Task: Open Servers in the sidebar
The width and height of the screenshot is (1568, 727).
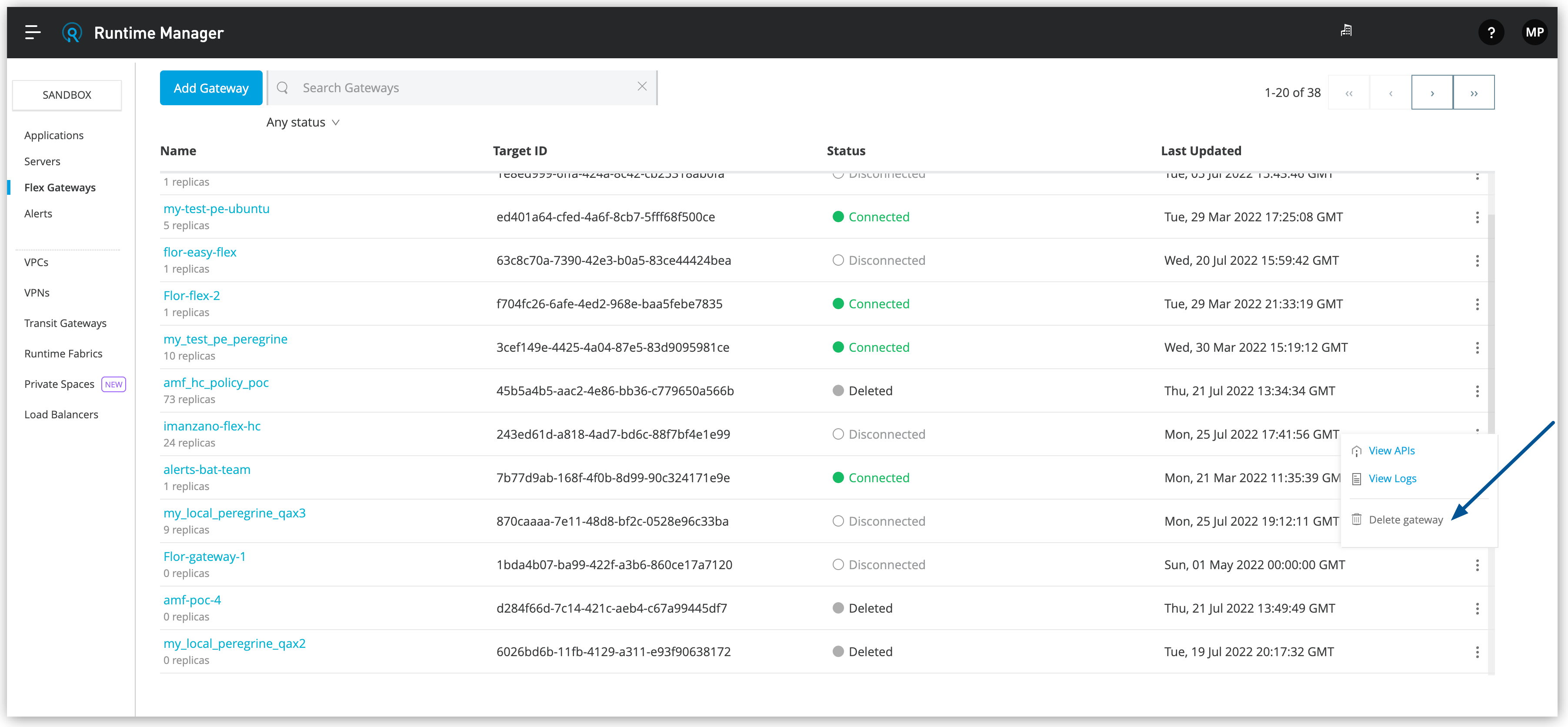Action: tap(42, 161)
